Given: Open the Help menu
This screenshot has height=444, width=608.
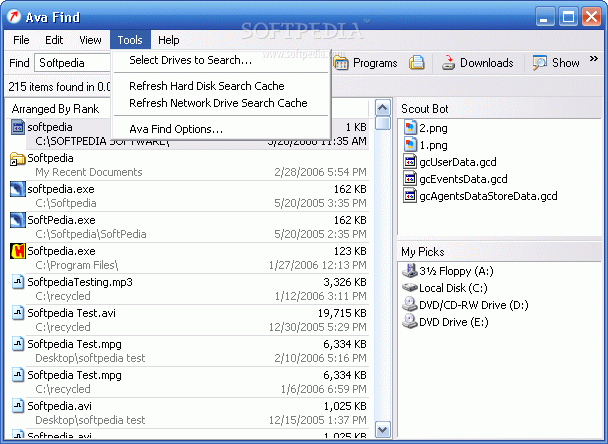Looking at the screenshot, I should click(x=168, y=40).
